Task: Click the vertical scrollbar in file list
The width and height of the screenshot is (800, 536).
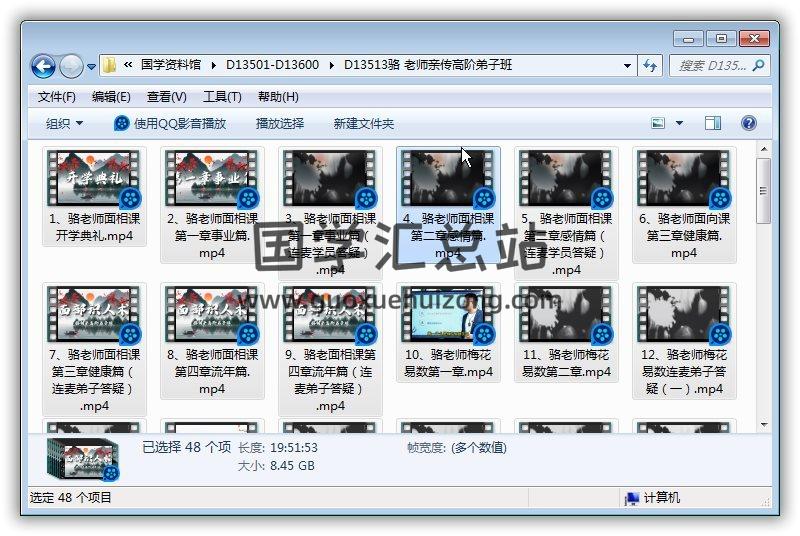Action: pyautogui.click(x=764, y=190)
